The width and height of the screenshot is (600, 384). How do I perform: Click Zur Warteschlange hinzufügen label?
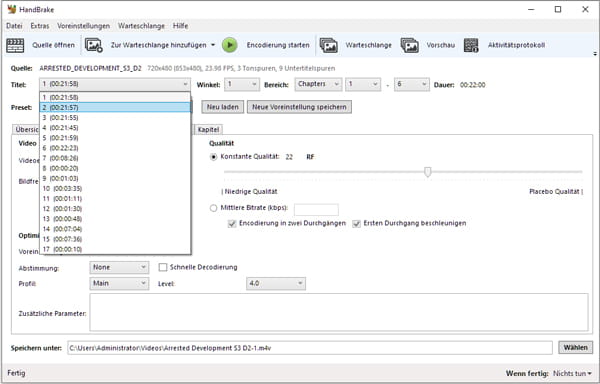click(158, 45)
